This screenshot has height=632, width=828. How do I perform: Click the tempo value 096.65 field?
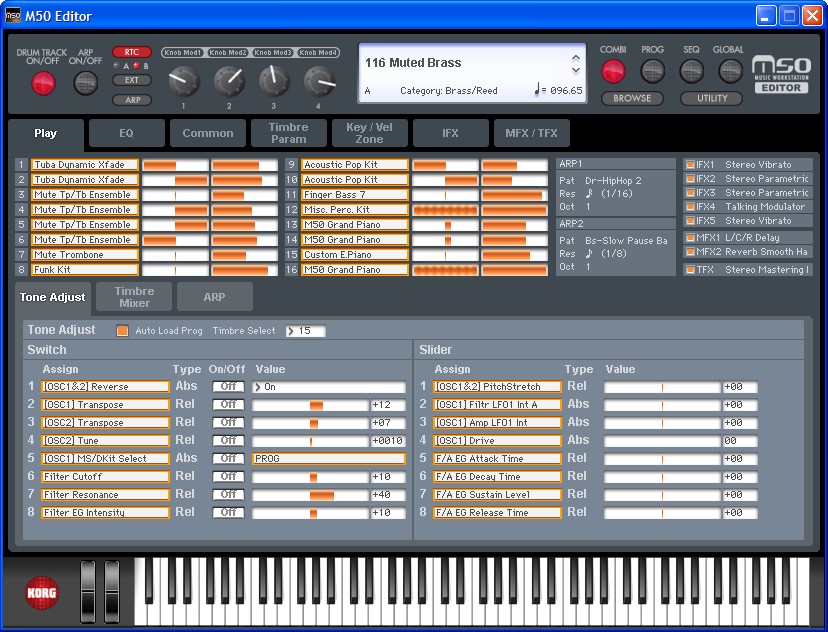(566, 91)
